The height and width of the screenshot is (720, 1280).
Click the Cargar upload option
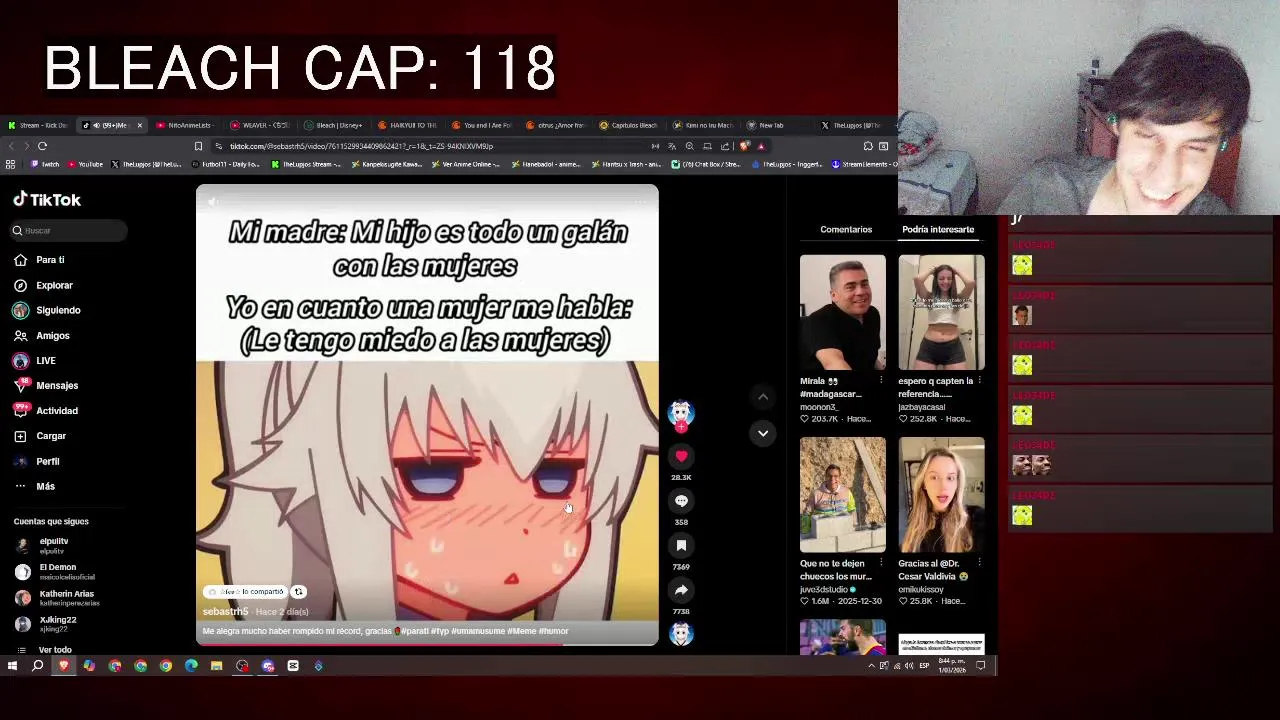point(40,436)
